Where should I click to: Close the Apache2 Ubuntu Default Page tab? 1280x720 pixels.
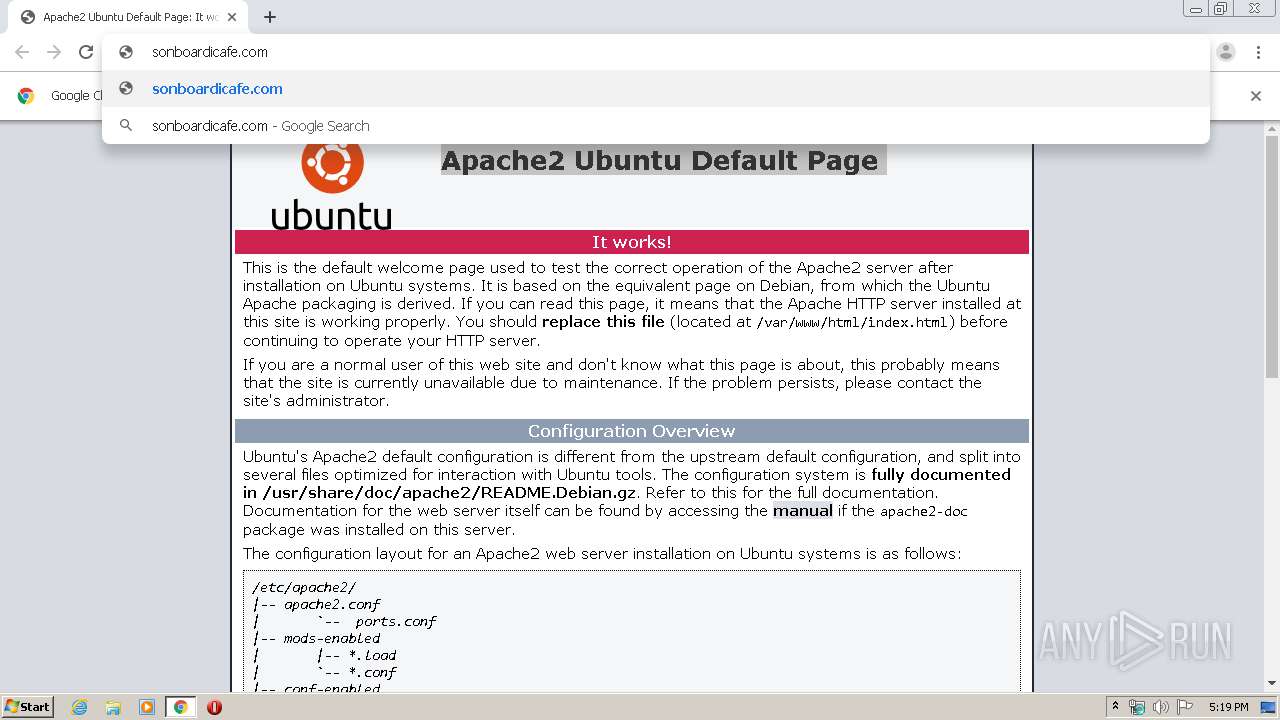(233, 17)
